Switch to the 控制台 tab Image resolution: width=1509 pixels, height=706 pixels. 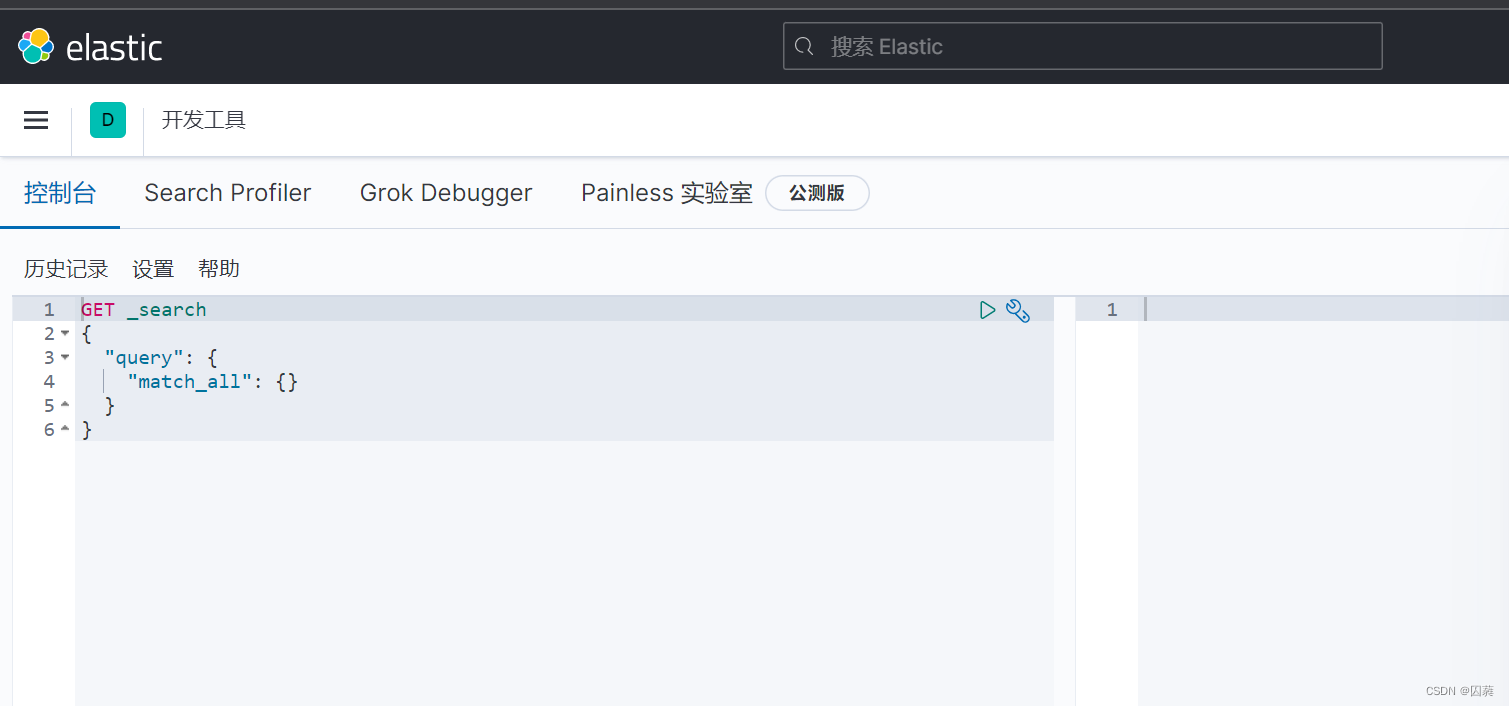point(60,193)
